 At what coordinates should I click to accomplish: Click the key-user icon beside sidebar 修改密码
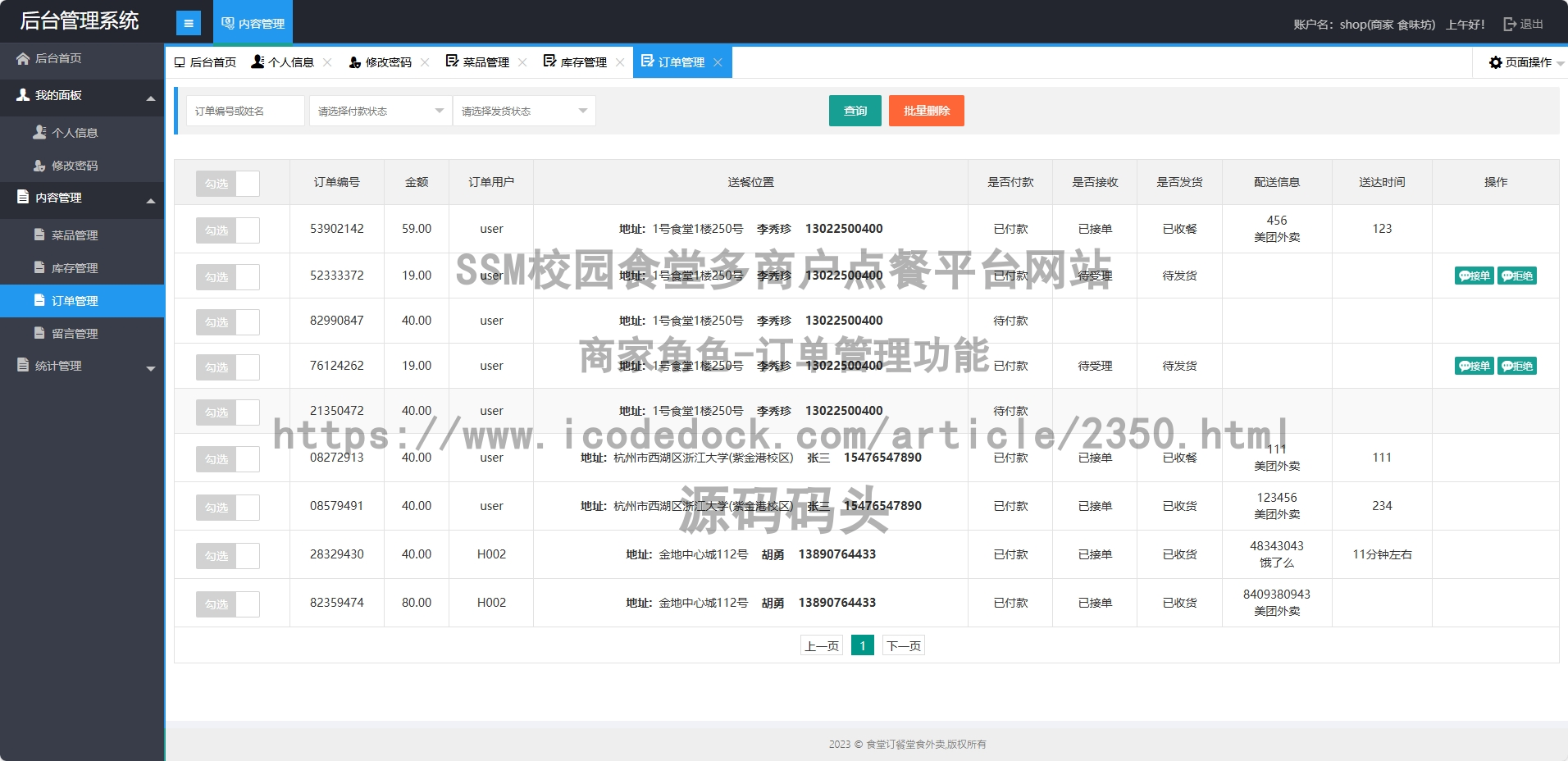pos(39,165)
